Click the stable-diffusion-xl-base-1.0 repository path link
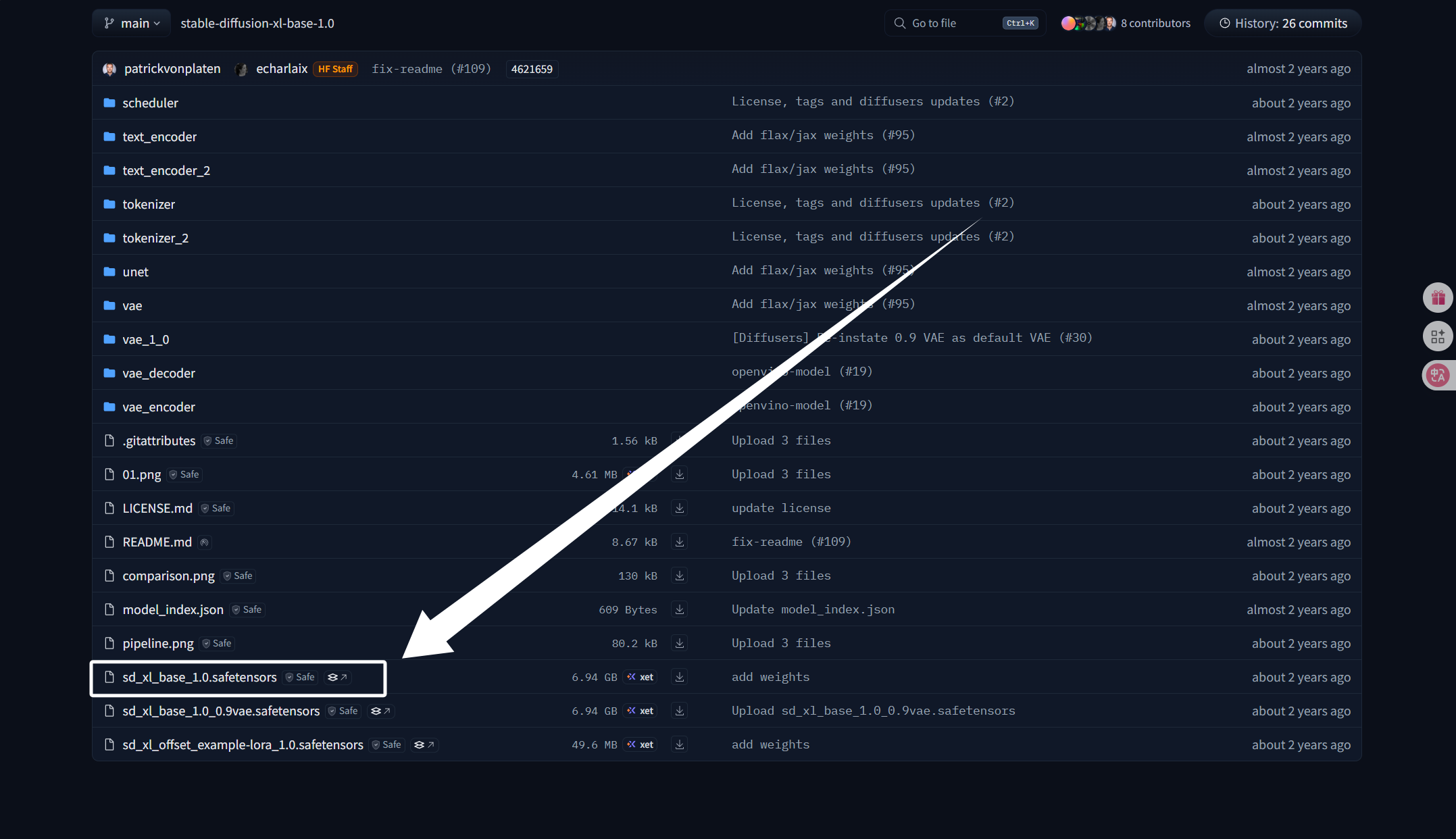The image size is (1456, 839). click(x=257, y=23)
